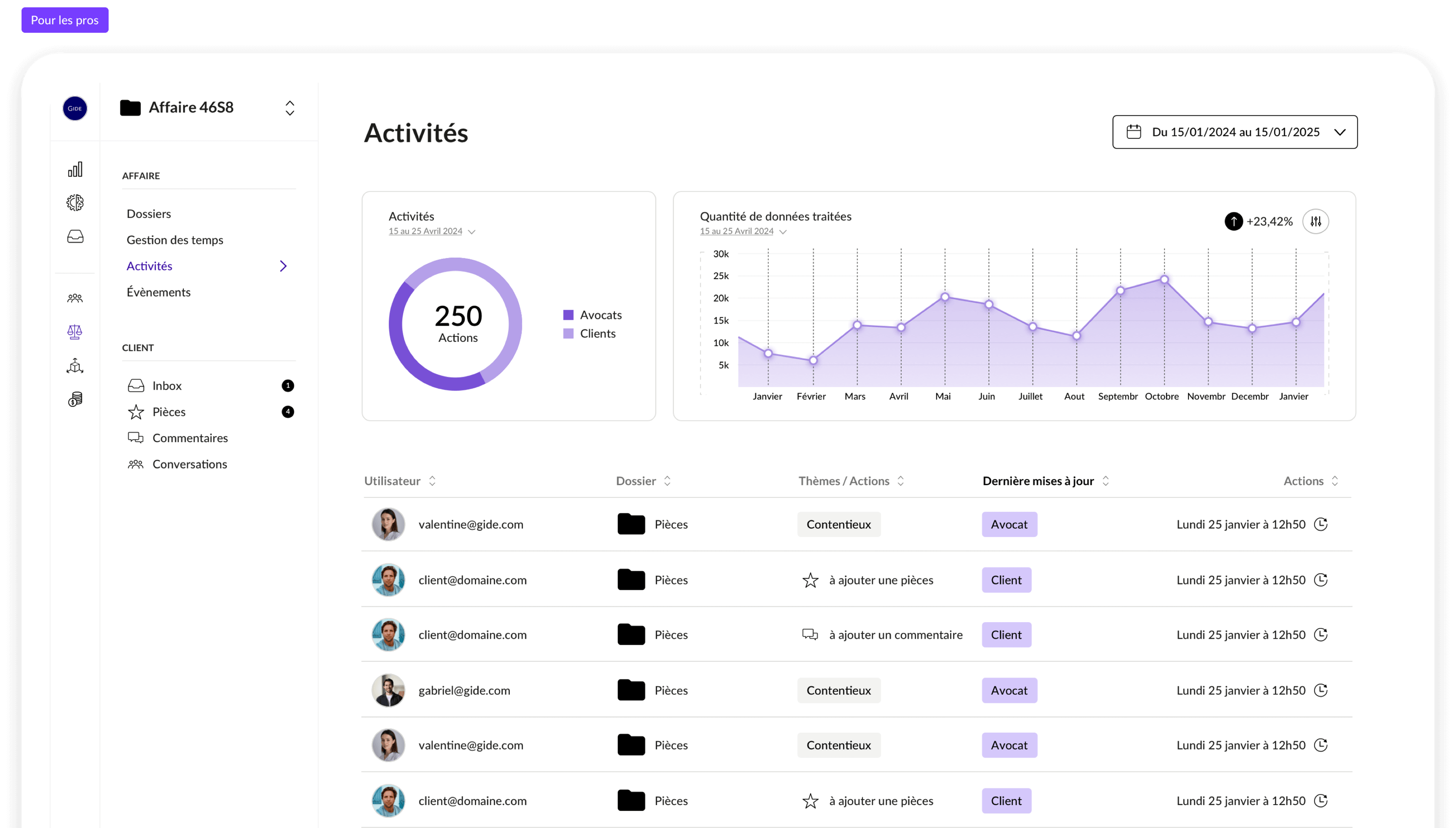Viewport: 1456px width, 828px height.
Task: Open the date range dropdown Du 15/01/2024
Action: 1234,132
